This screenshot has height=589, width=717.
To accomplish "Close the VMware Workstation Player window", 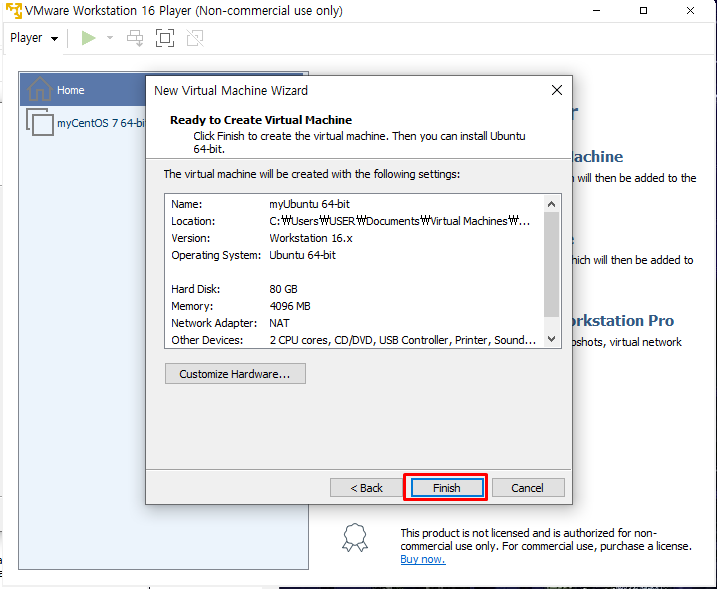I will 690,11.
